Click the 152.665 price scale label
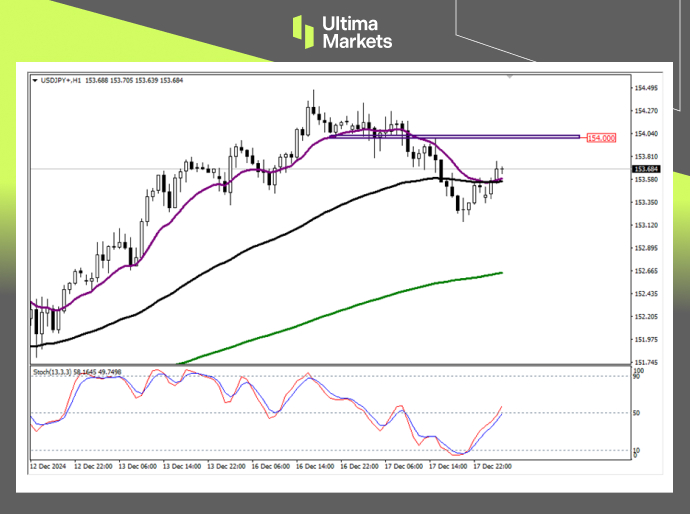The height and width of the screenshot is (514, 690). (646, 271)
